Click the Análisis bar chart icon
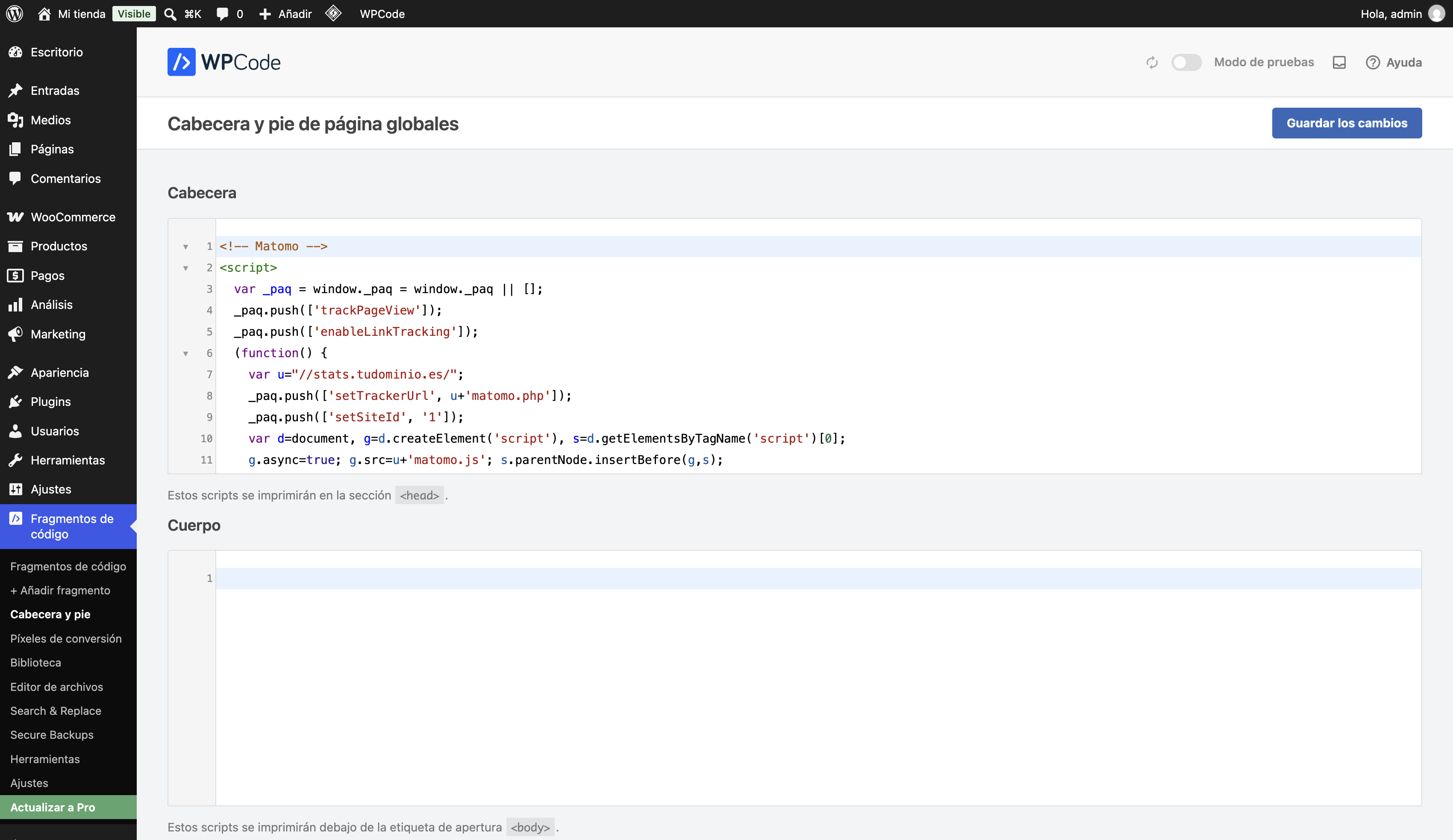 click(15, 304)
